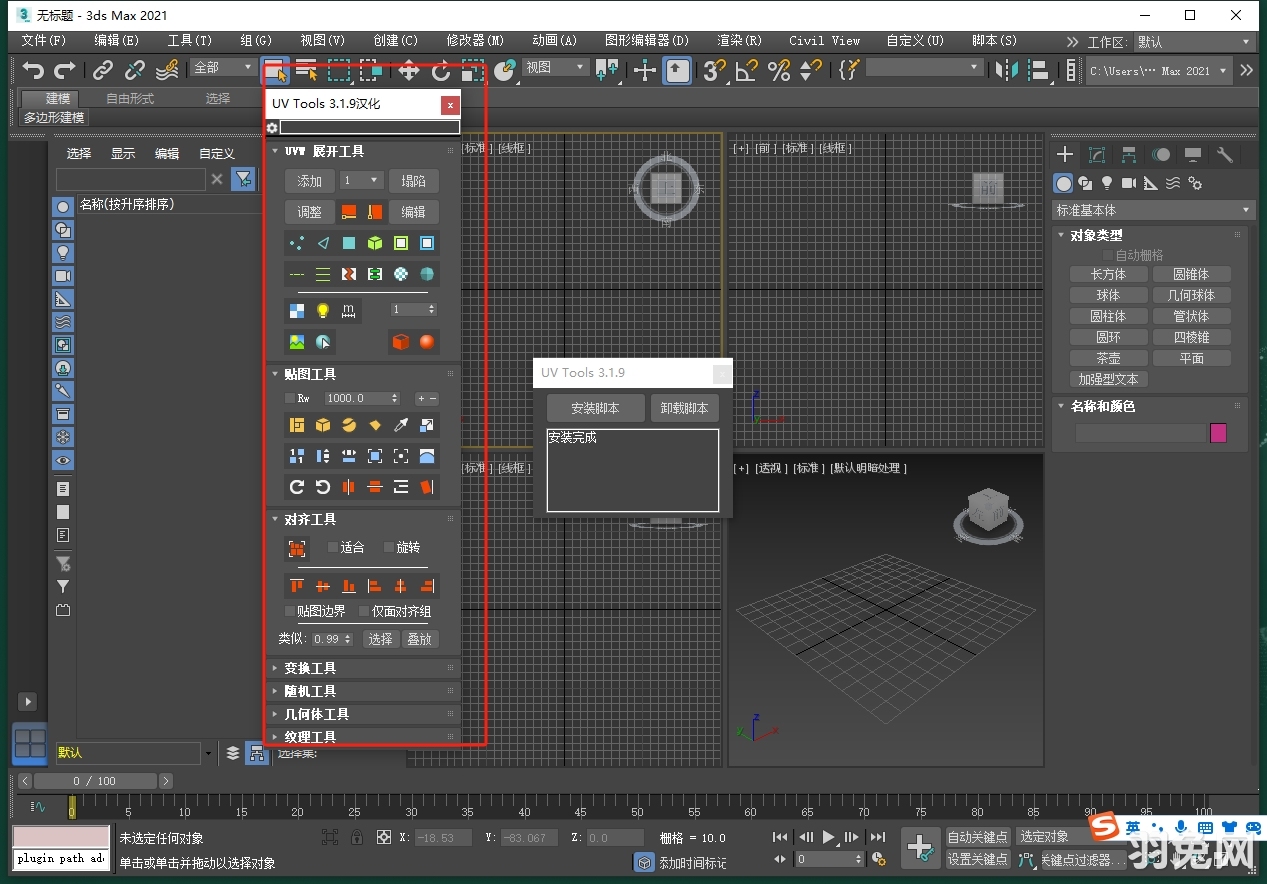Click the 茶壶 object type button
The height and width of the screenshot is (884, 1267).
(x=1107, y=357)
